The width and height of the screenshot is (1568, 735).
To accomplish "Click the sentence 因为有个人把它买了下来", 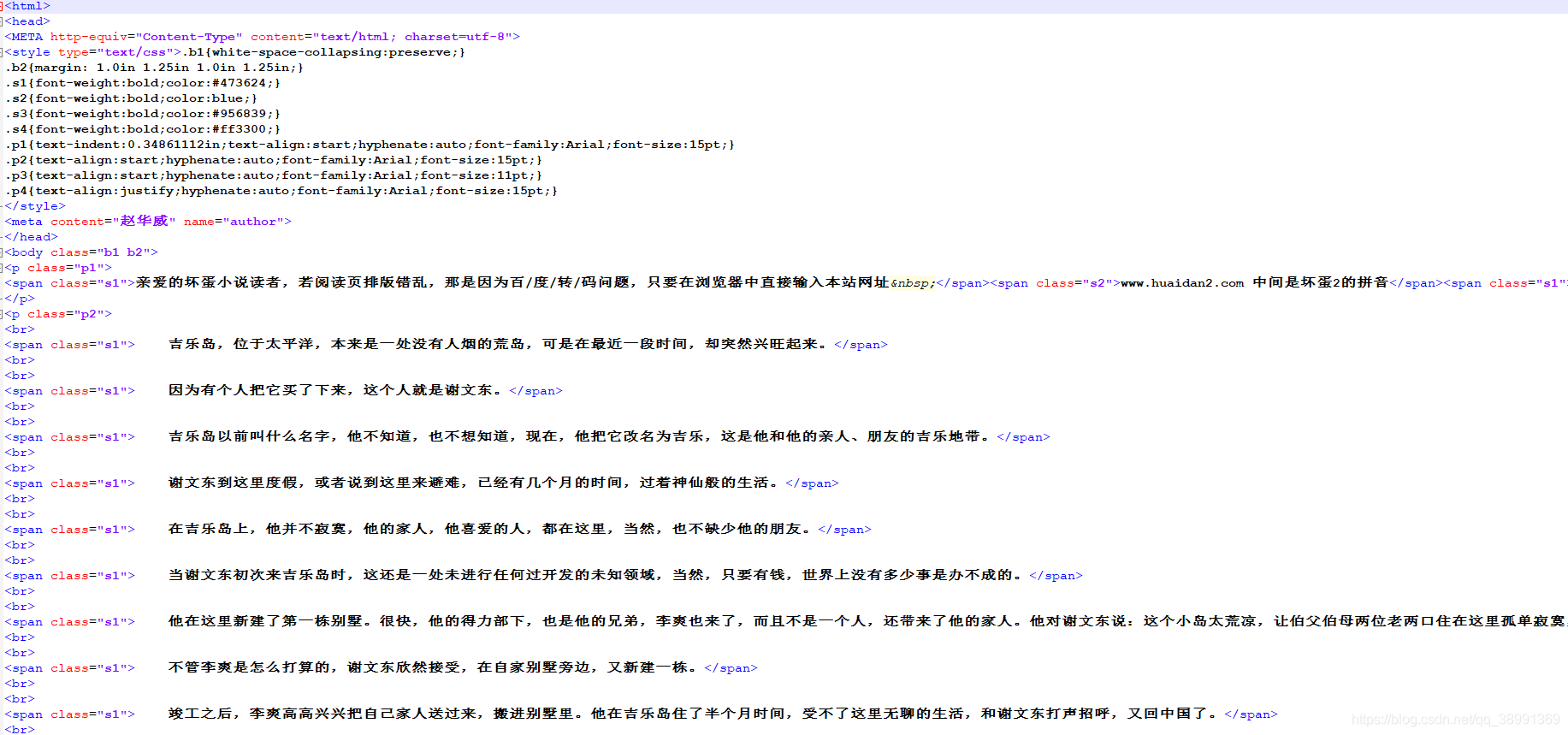I will (x=336, y=390).
